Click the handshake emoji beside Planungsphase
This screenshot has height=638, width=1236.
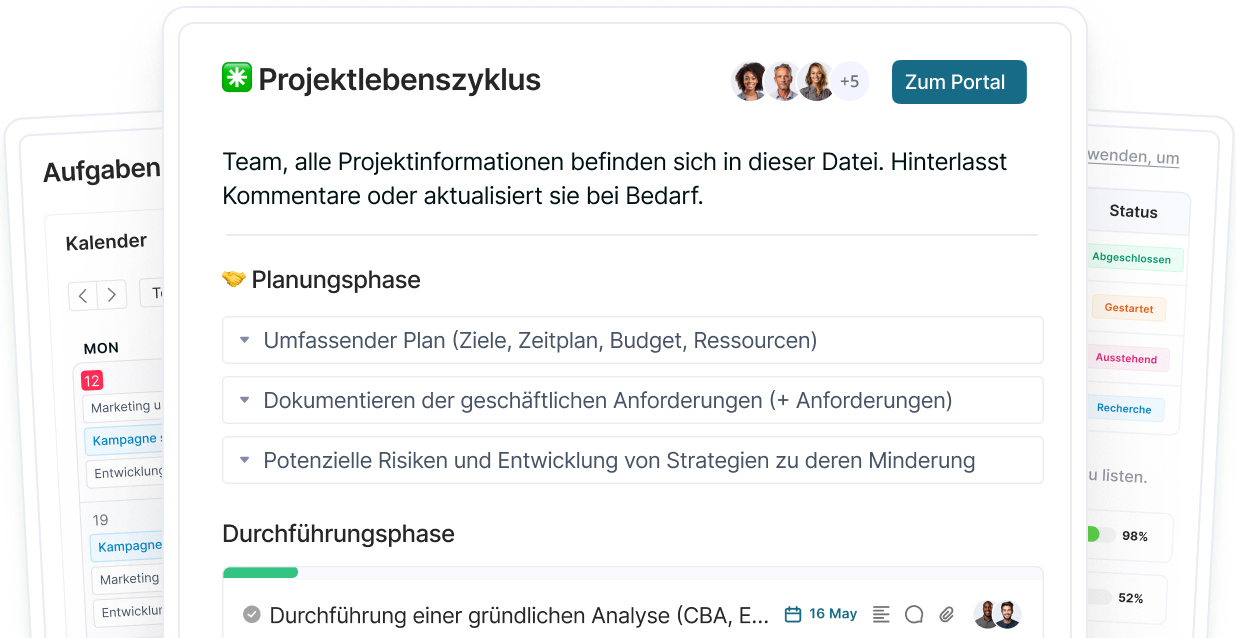pyautogui.click(x=233, y=279)
